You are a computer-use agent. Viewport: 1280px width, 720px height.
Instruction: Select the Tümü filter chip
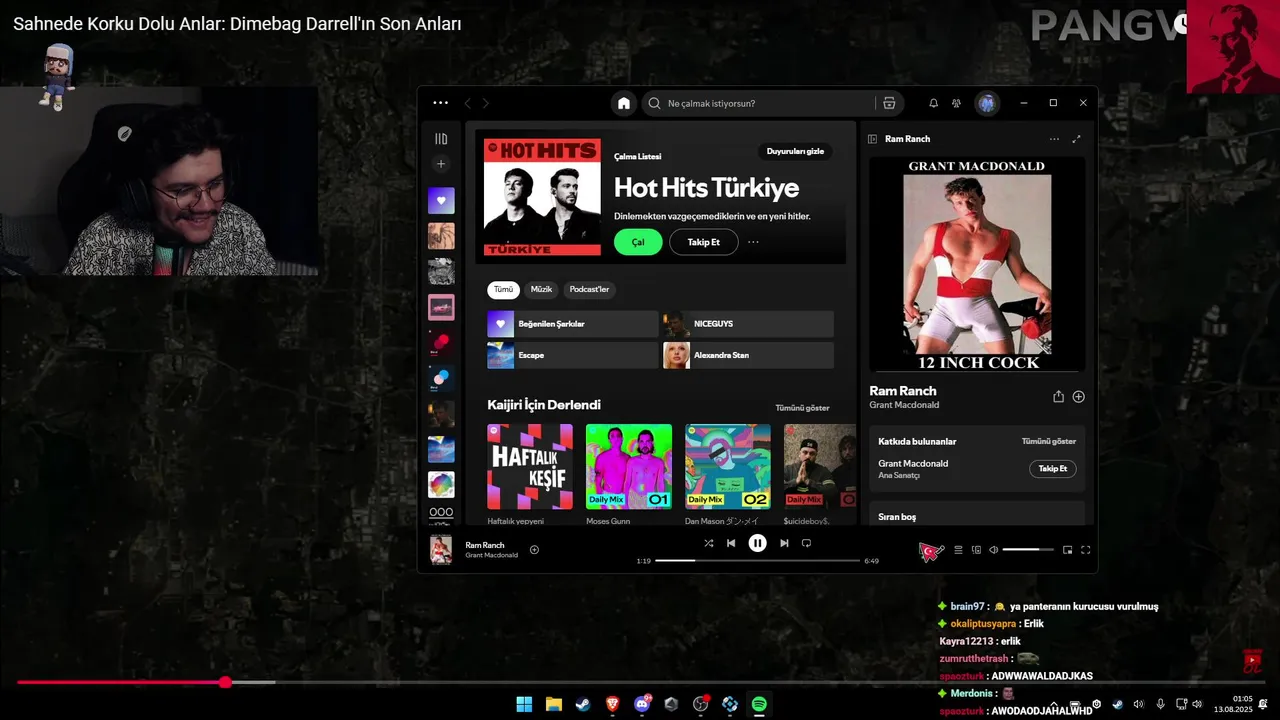click(x=503, y=289)
